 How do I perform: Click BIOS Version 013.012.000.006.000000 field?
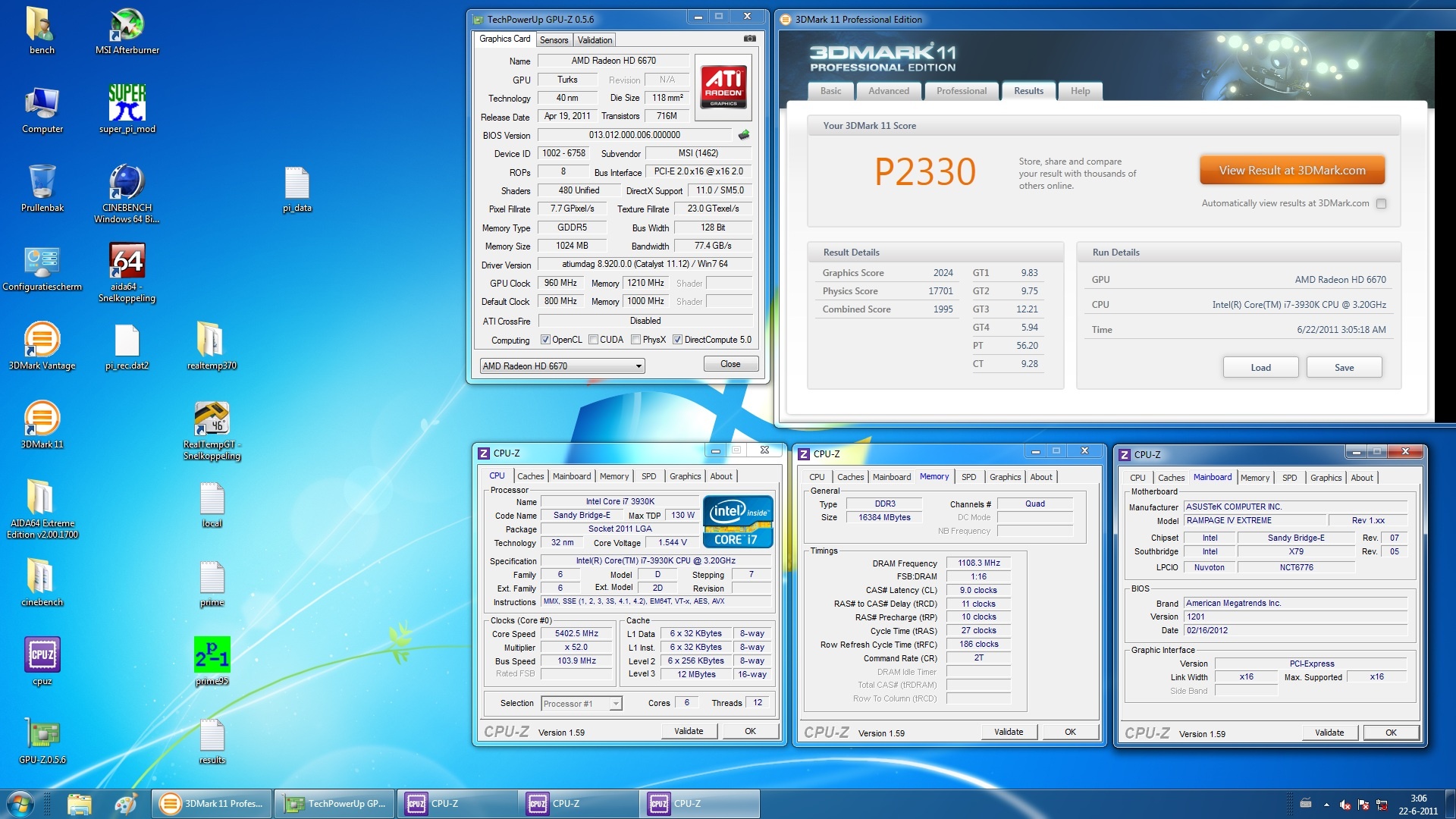click(635, 135)
